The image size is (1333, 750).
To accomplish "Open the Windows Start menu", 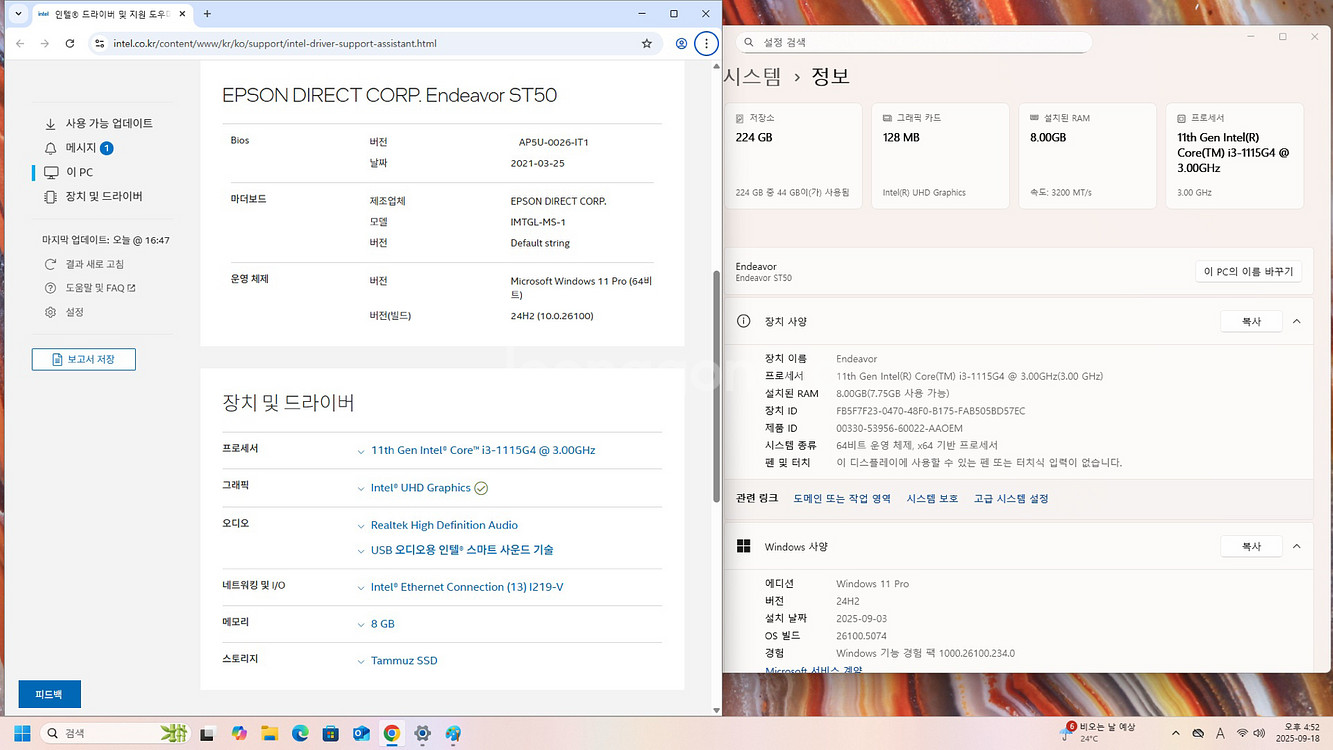I will point(22,733).
